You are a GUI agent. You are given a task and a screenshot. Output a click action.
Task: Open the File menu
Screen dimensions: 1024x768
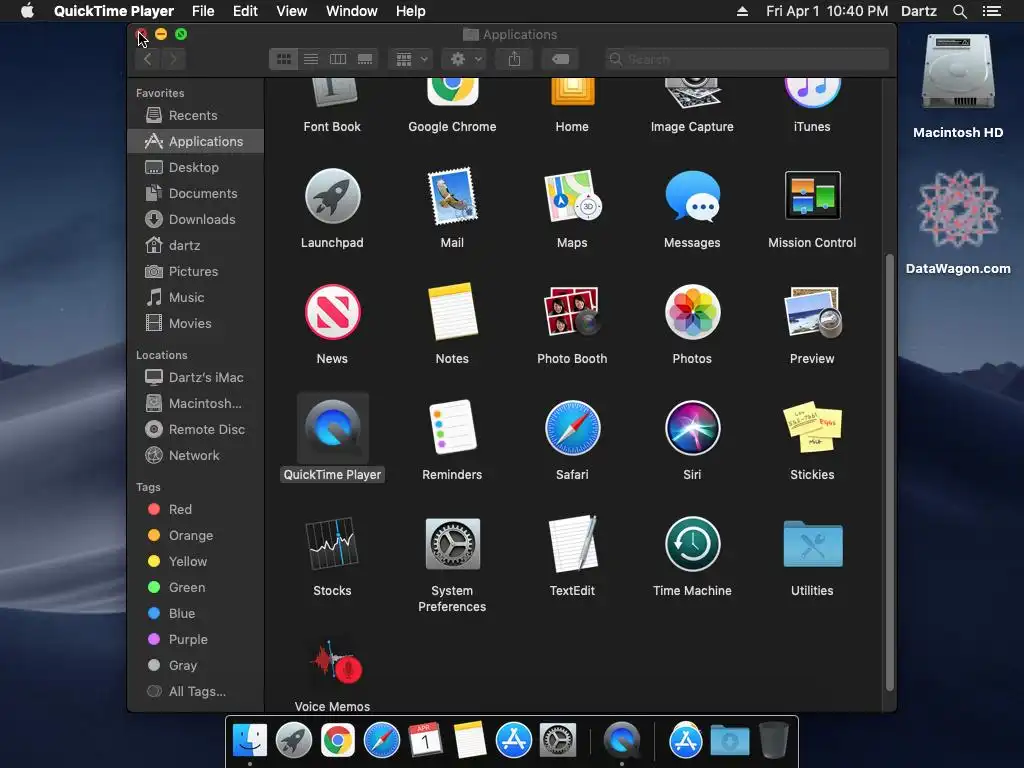click(203, 11)
